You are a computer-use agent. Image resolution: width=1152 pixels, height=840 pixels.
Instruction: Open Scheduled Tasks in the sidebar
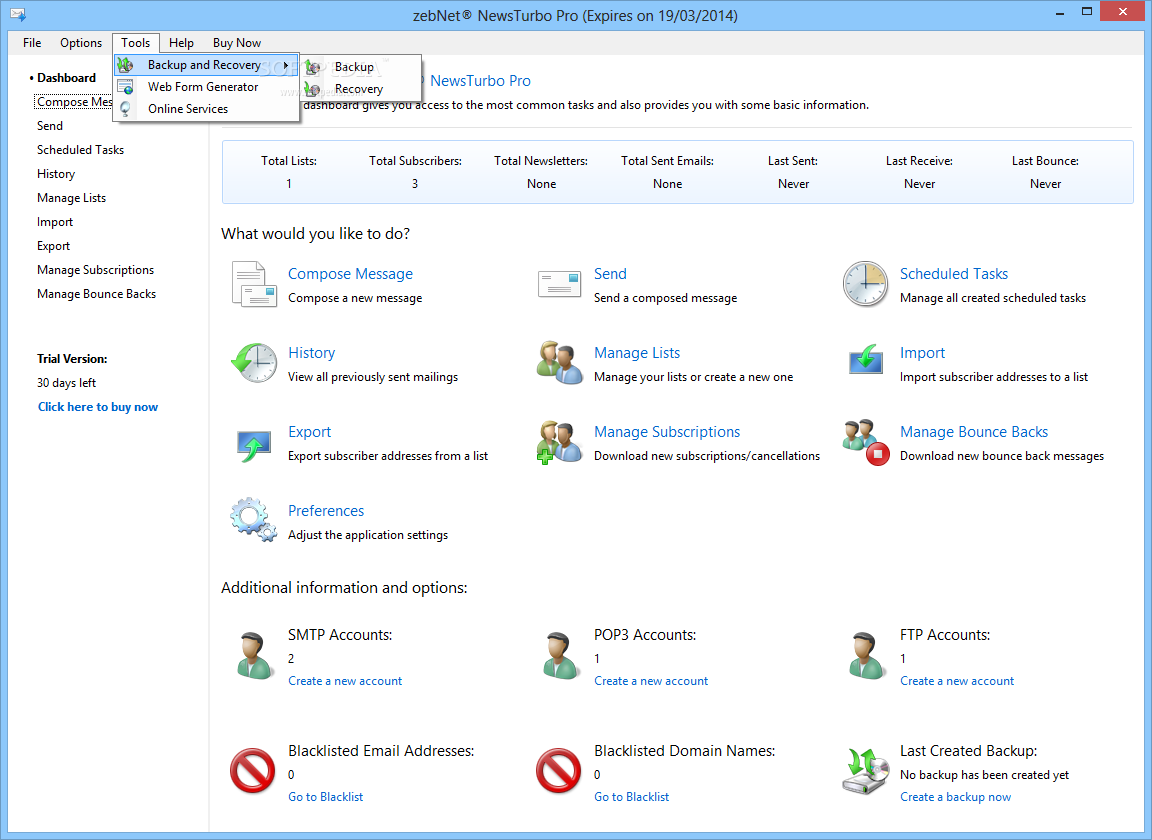(80, 150)
